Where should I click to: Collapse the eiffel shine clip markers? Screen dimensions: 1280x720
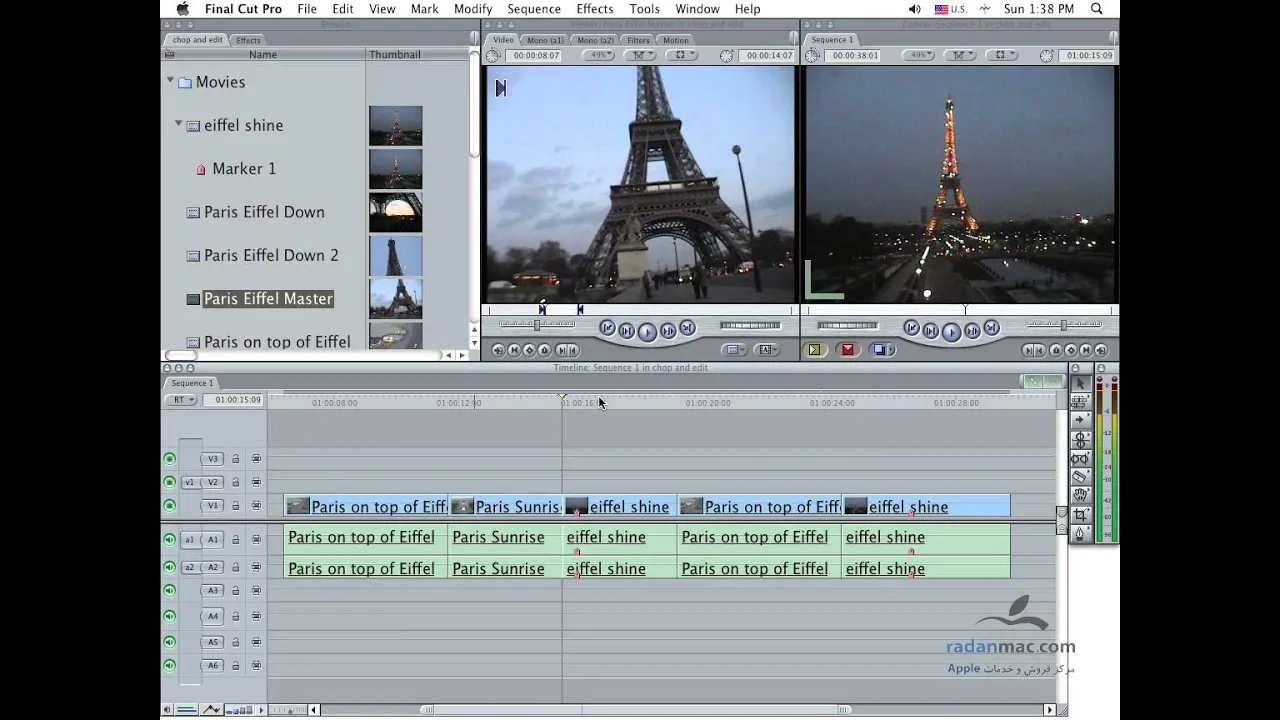coord(178,124)
